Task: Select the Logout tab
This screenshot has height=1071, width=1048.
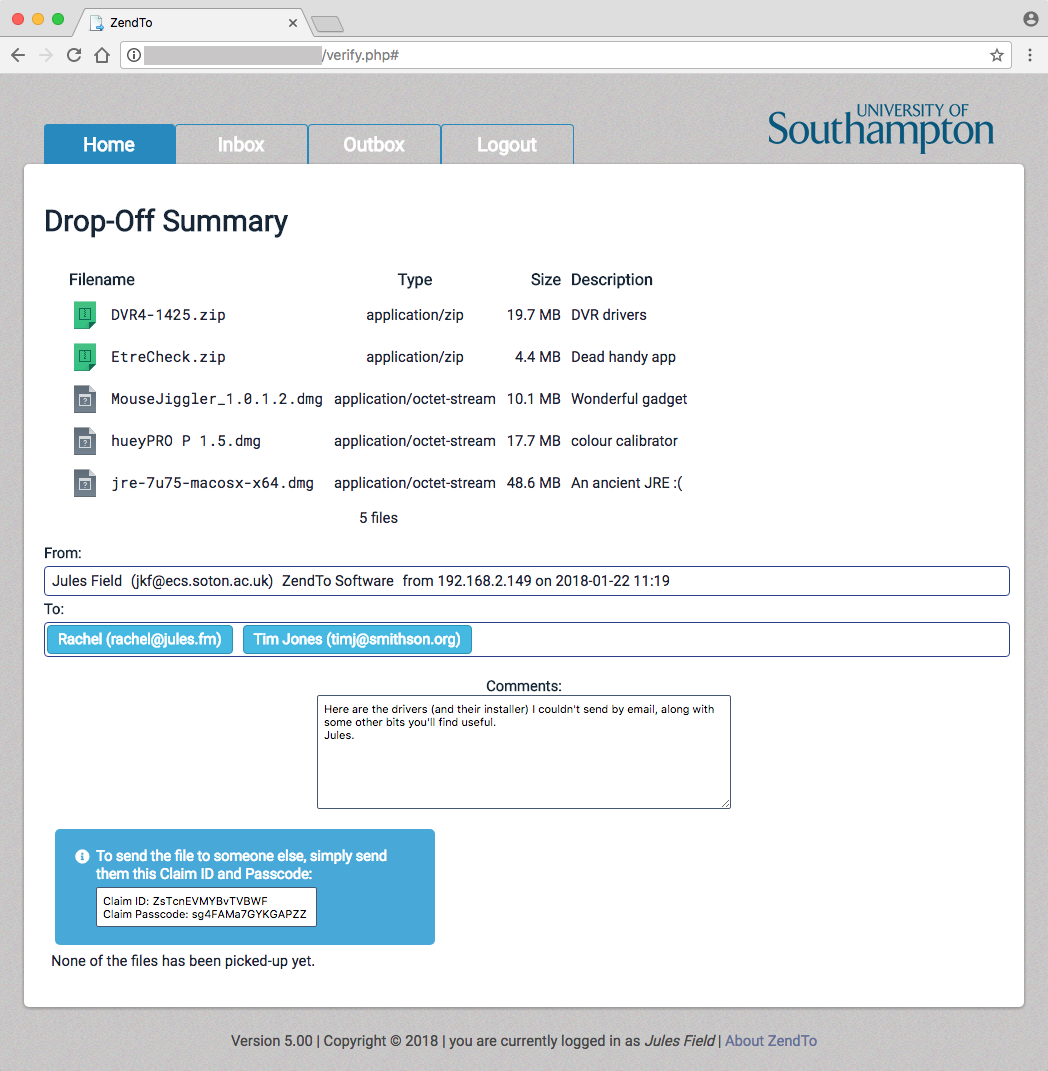Action: [x=507, y=144]
